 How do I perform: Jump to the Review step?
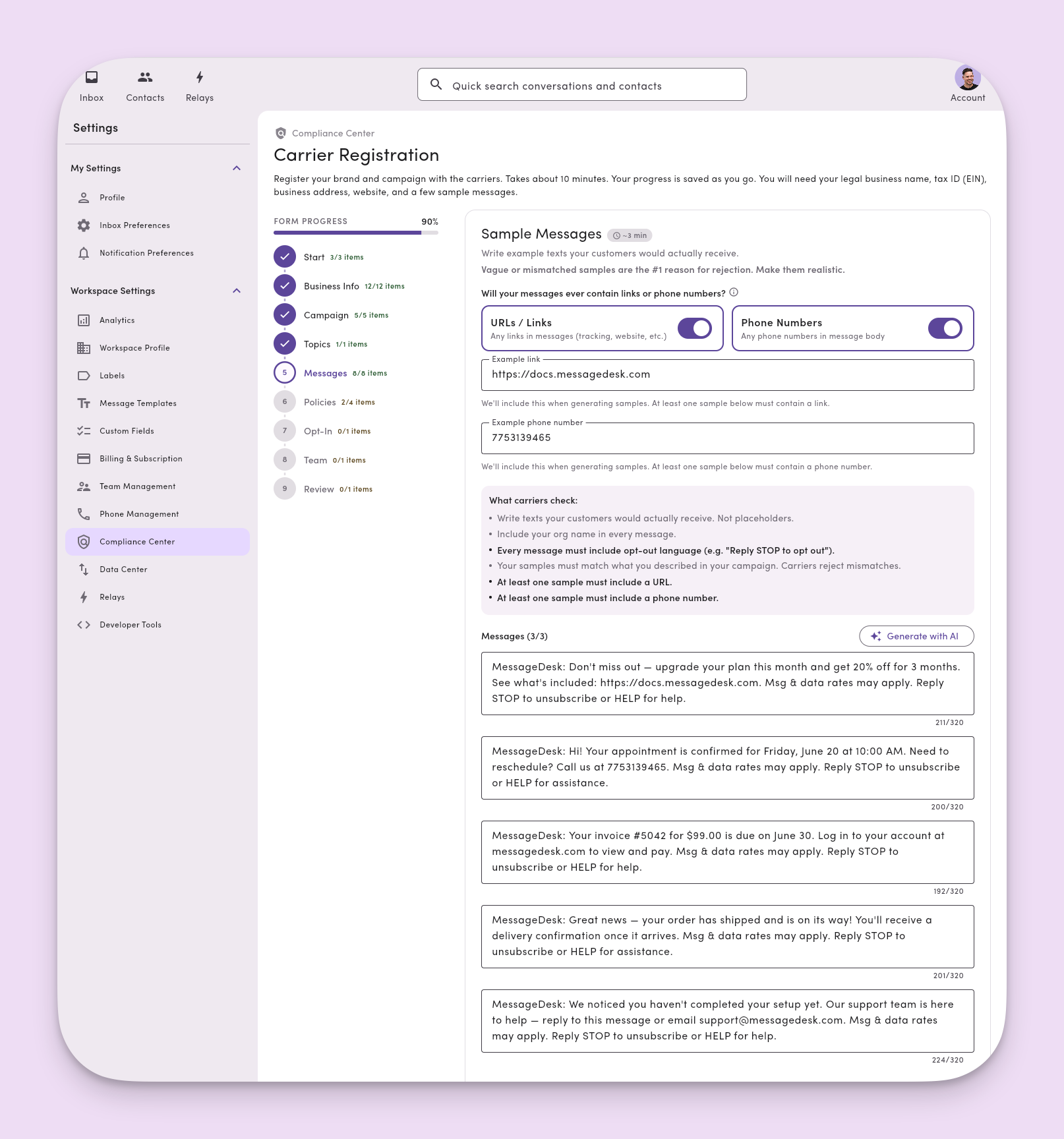324,489
